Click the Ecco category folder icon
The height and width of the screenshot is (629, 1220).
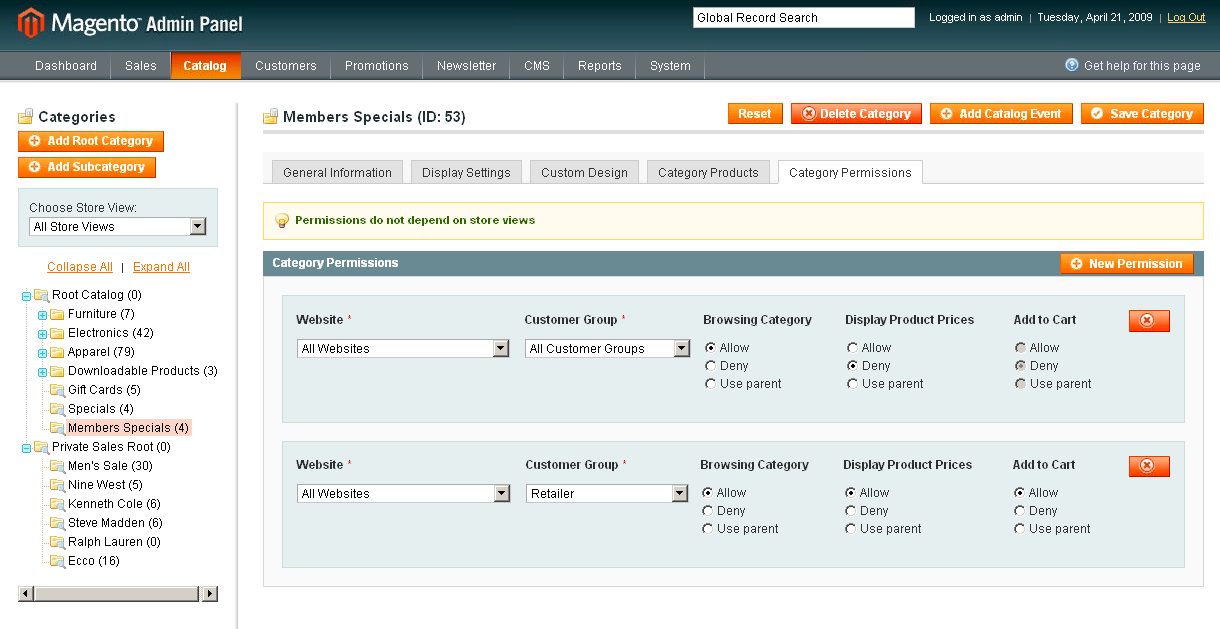click(x=58, y=561)
